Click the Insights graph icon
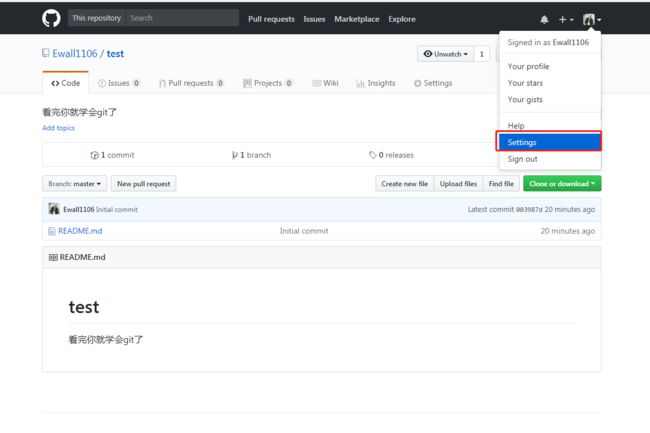This screenshot has height=433, width=650. (x=360, y=84)
